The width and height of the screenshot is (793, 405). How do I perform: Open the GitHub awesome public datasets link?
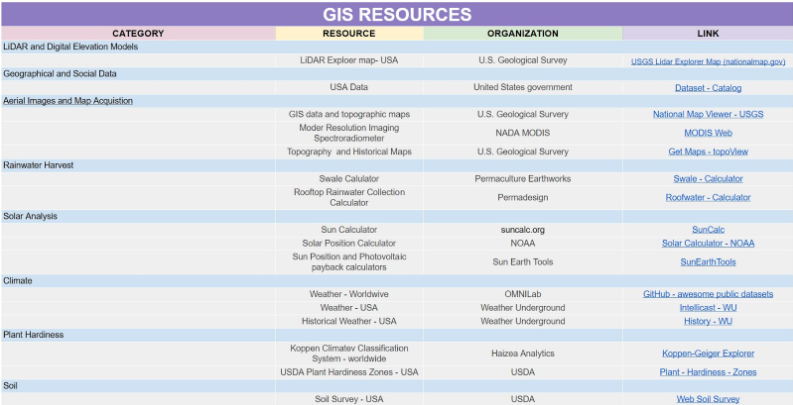click(x=708, y=294)
